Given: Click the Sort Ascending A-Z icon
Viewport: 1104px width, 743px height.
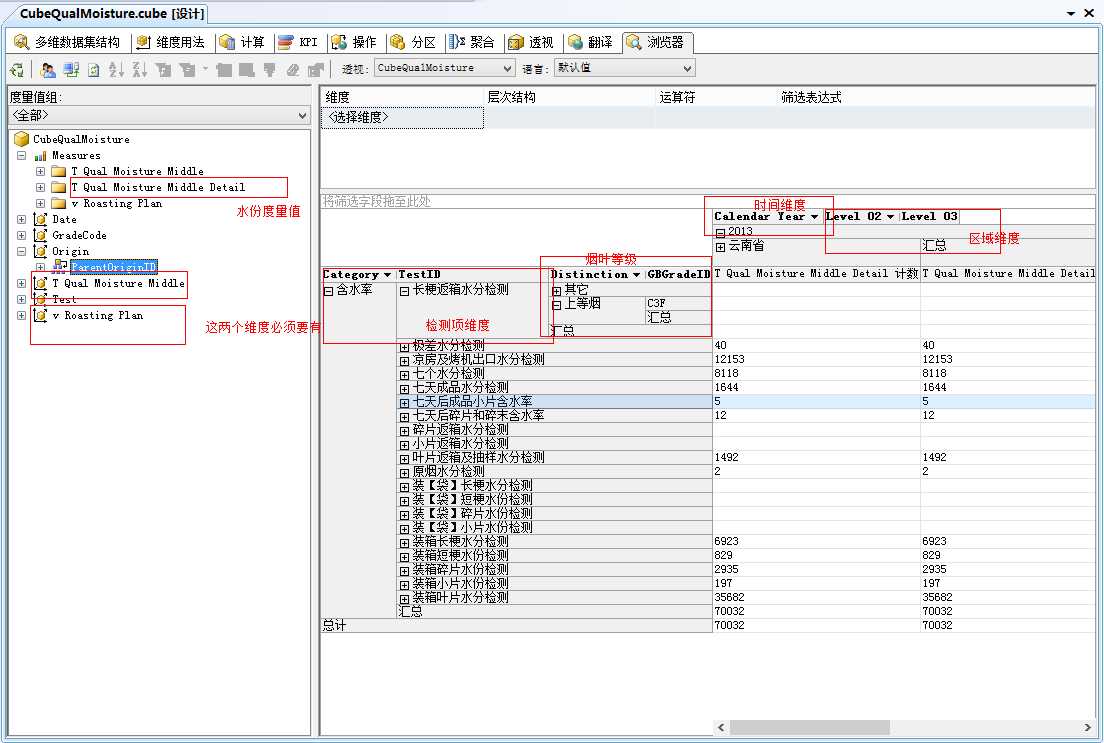Looking at the screenshot, I should (x=116, y=69).
